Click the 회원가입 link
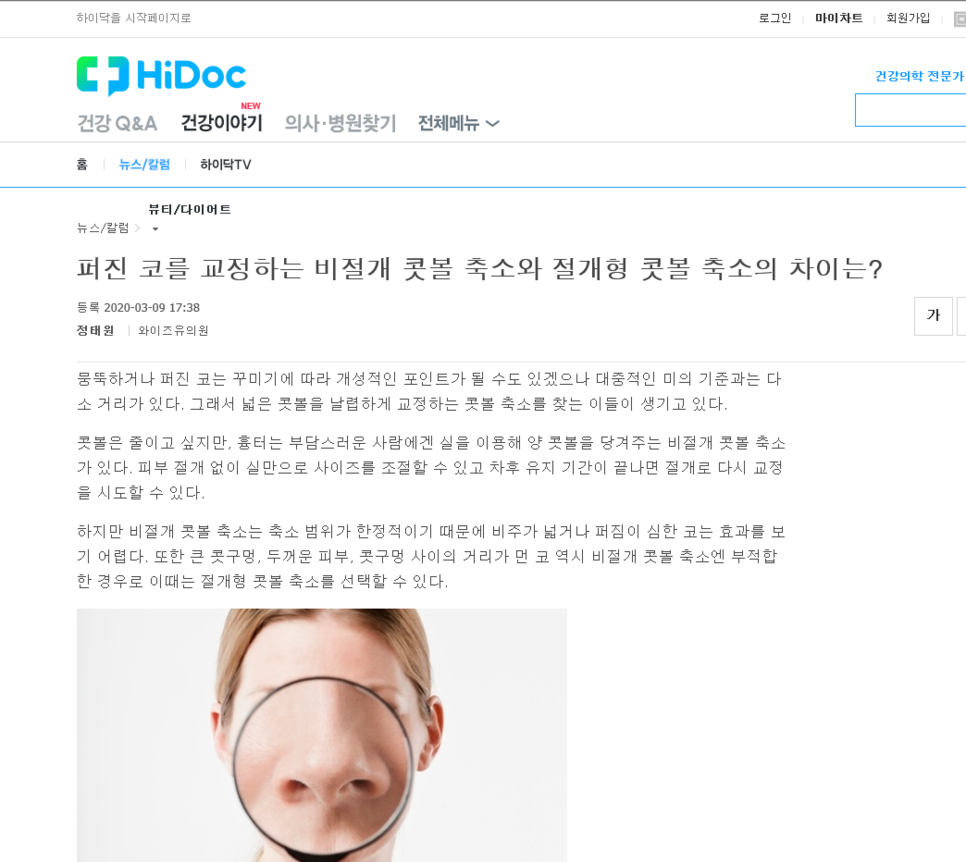The width and height of the screenshot is (966, 862). pyautogui.click(x=908, y=18)
